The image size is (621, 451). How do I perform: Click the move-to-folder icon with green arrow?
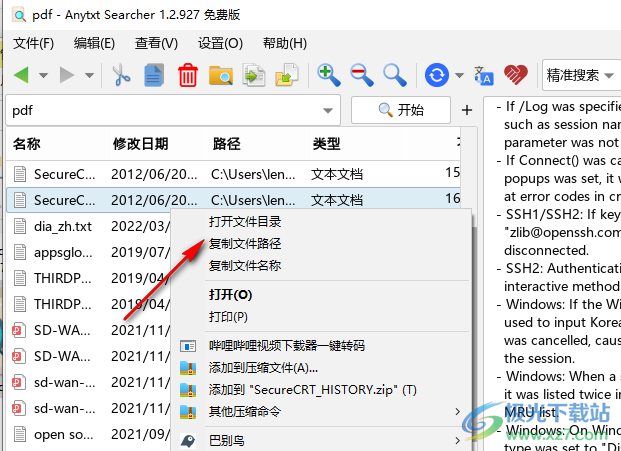coord(287,75)
